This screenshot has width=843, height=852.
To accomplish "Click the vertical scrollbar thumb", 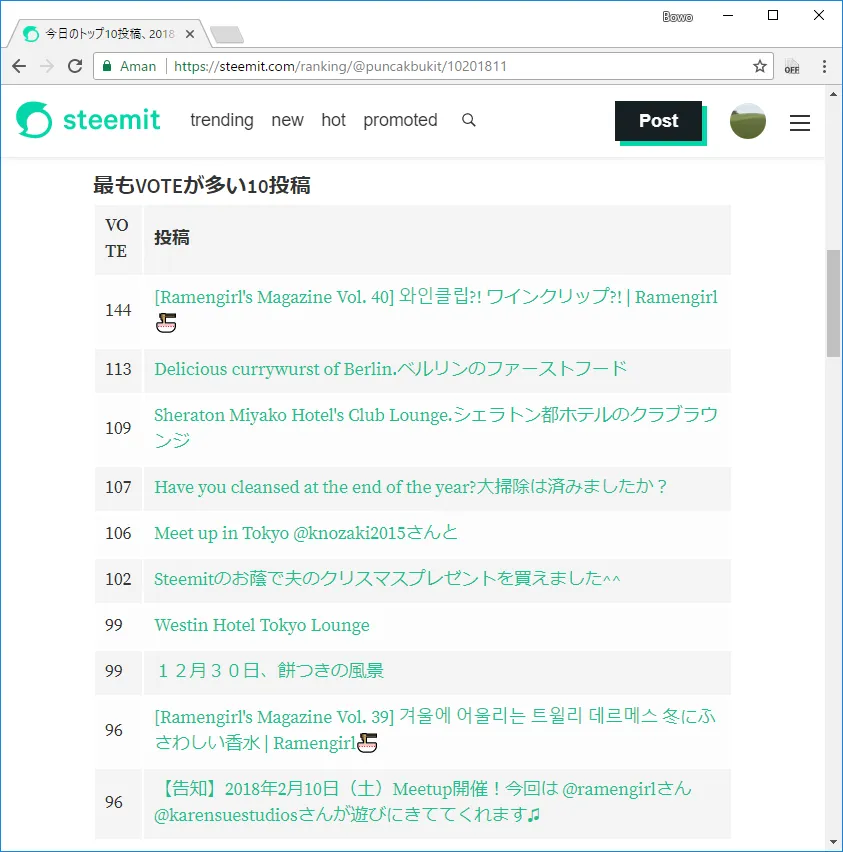I will [x=833, y=303].
